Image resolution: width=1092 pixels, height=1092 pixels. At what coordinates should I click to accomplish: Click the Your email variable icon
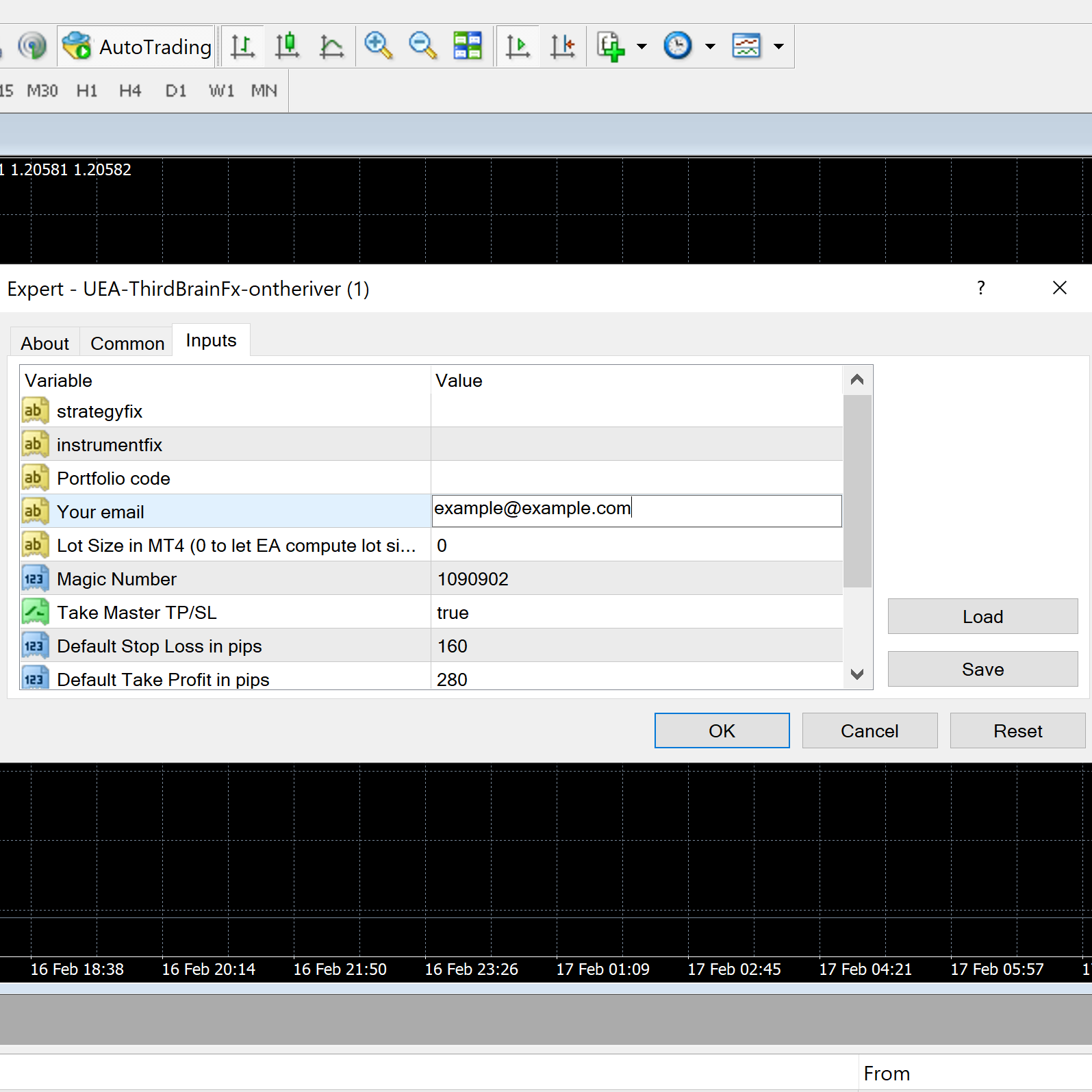[36, 511]
